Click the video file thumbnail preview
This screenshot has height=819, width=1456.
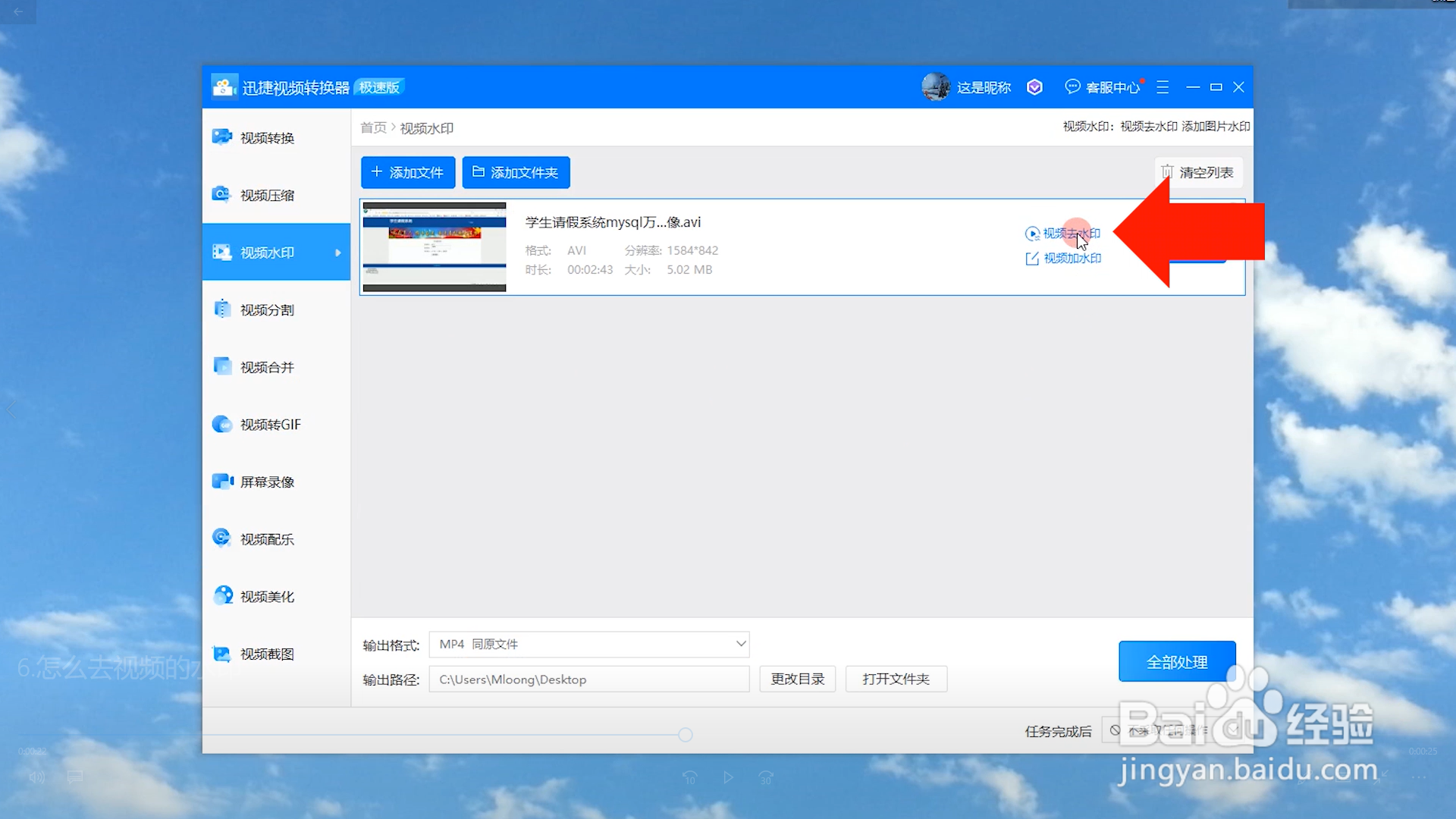point(434,246)
